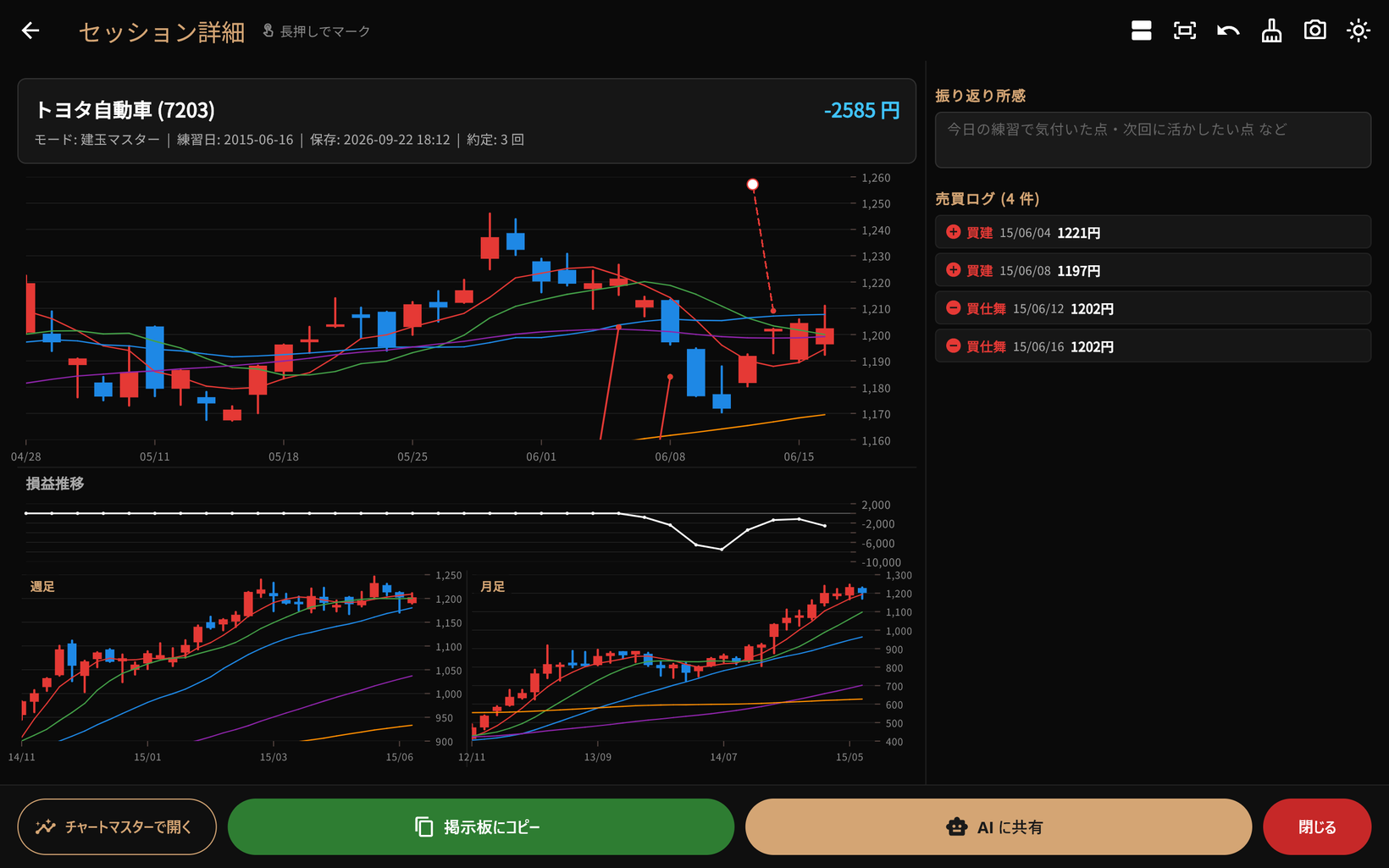
Task: Click the 長押しでマーク hint text
Action: coord(325,31)
